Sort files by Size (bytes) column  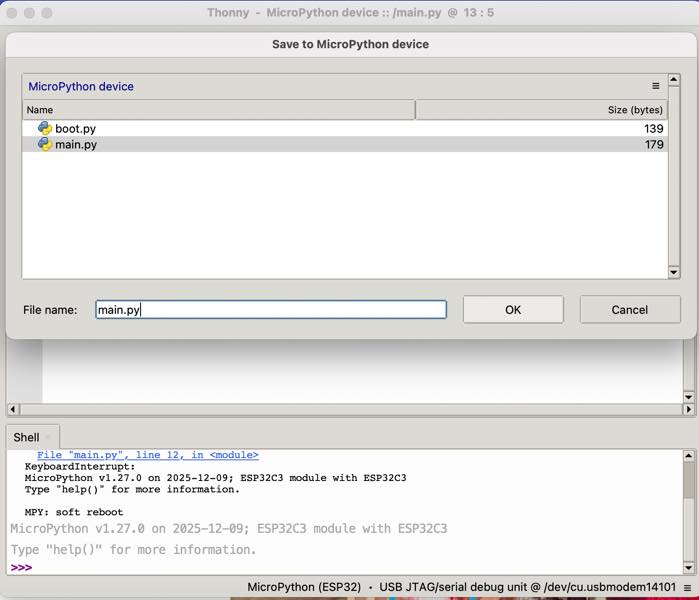click(x=541, y=110)
